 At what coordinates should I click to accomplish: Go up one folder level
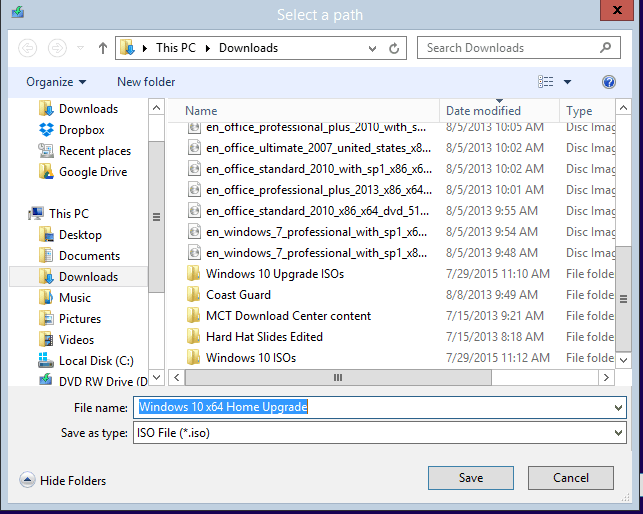103,48
